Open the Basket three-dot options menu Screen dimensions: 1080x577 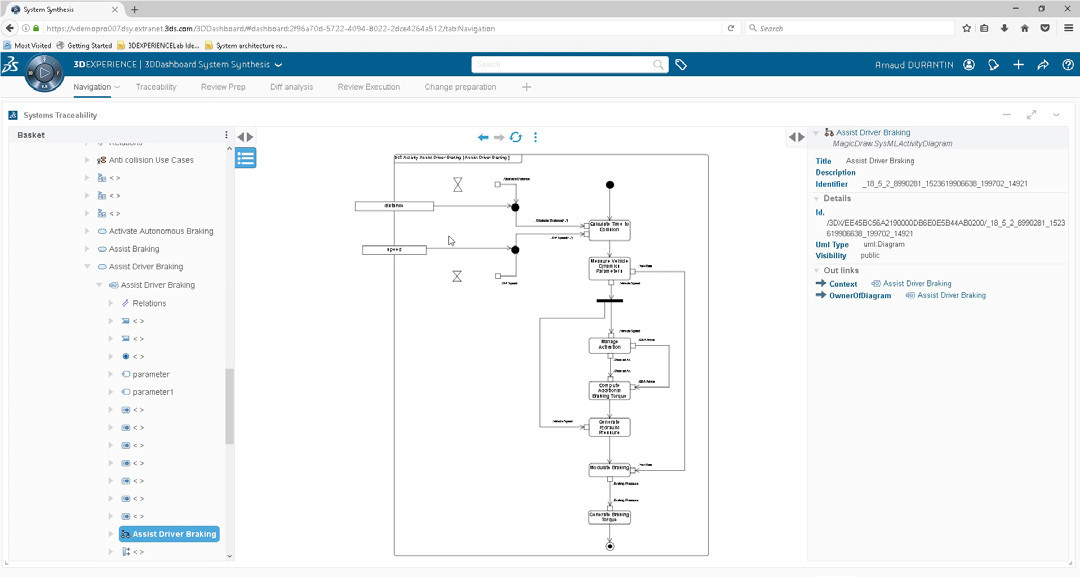pyautogui.click(x=226, y=135)
